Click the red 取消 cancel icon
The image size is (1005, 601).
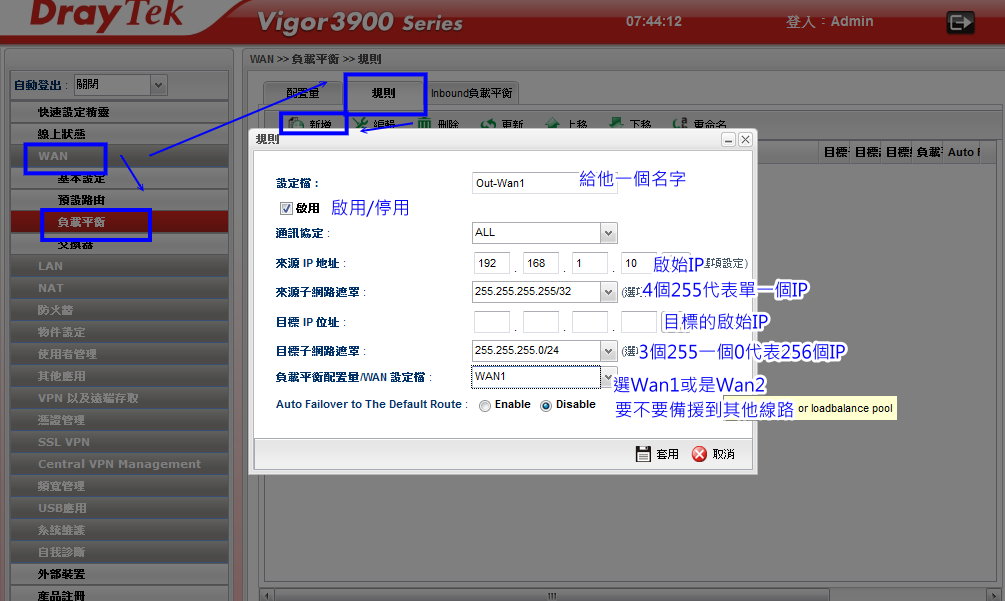(699, 454)
